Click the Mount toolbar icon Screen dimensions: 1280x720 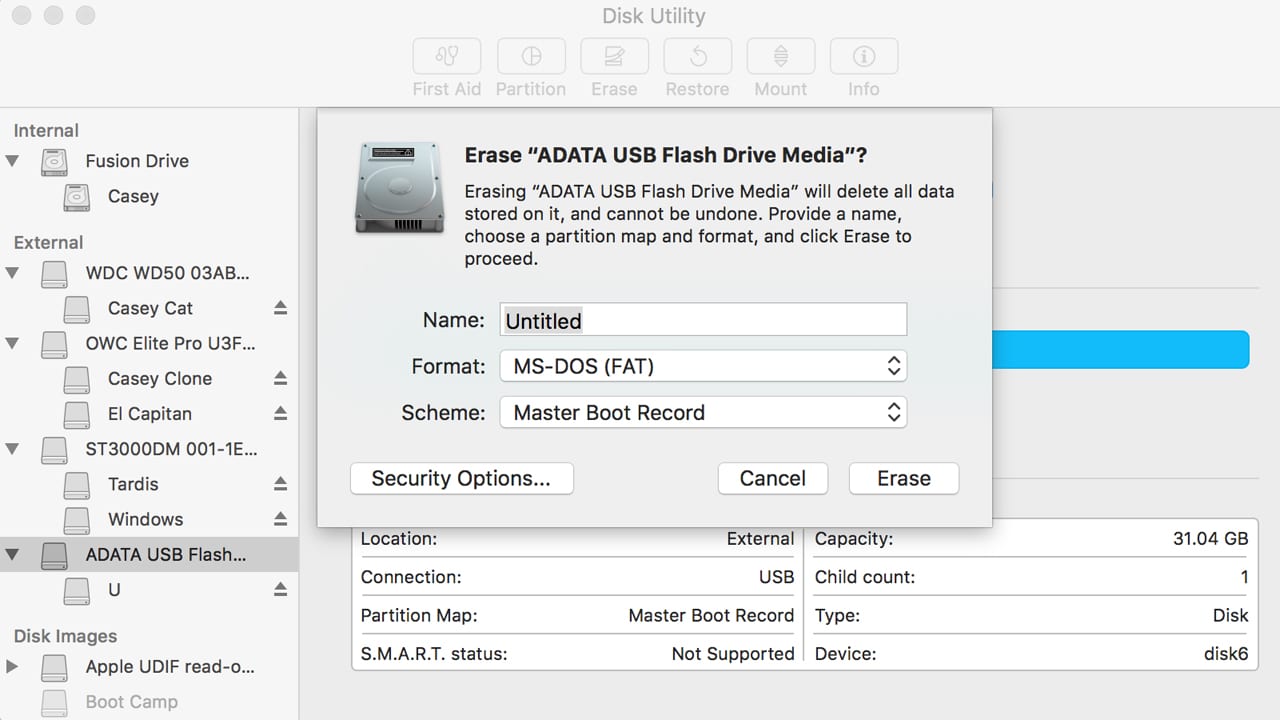[x=780, y=56]
